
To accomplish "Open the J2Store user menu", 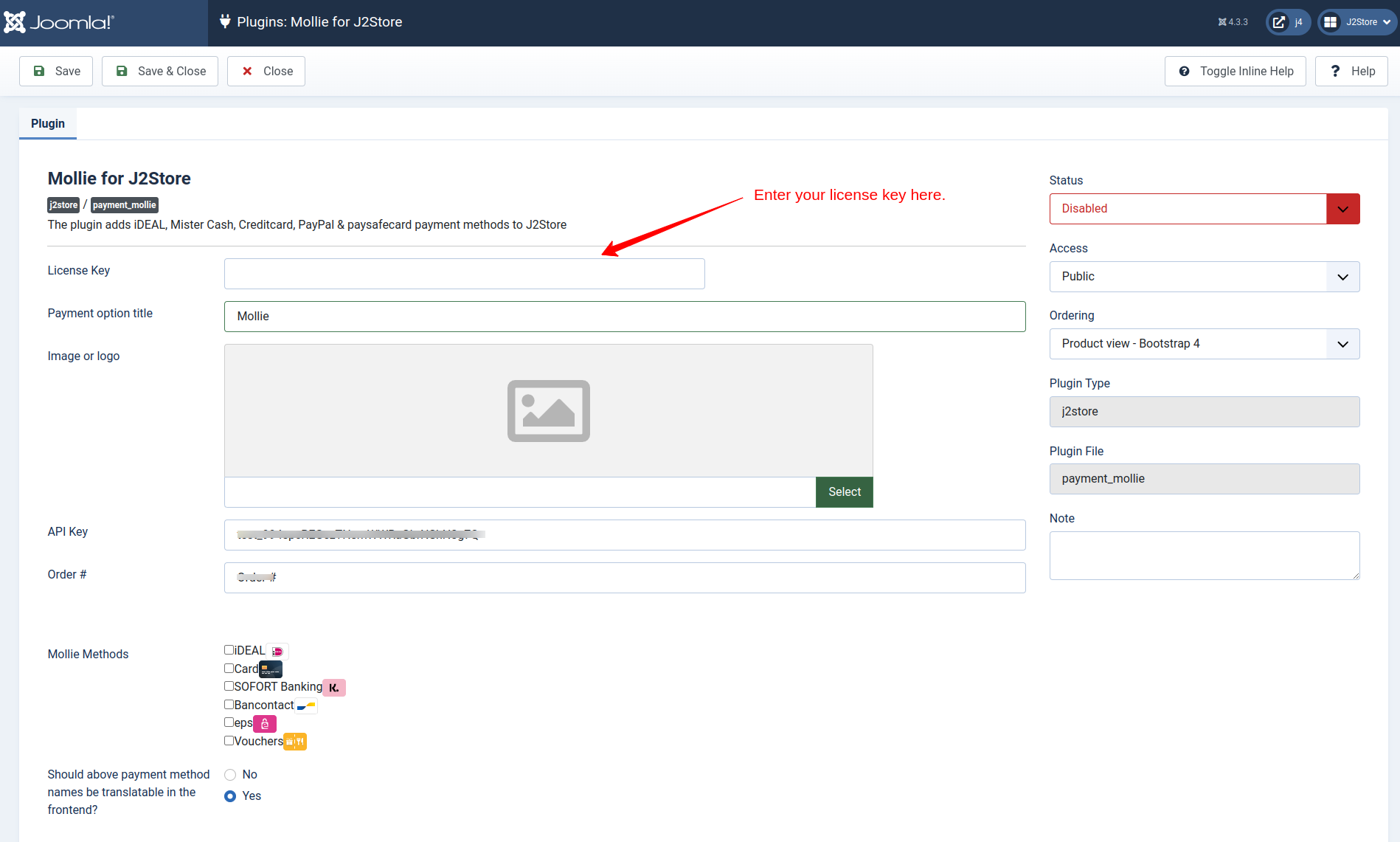I will click(1357, 22).
